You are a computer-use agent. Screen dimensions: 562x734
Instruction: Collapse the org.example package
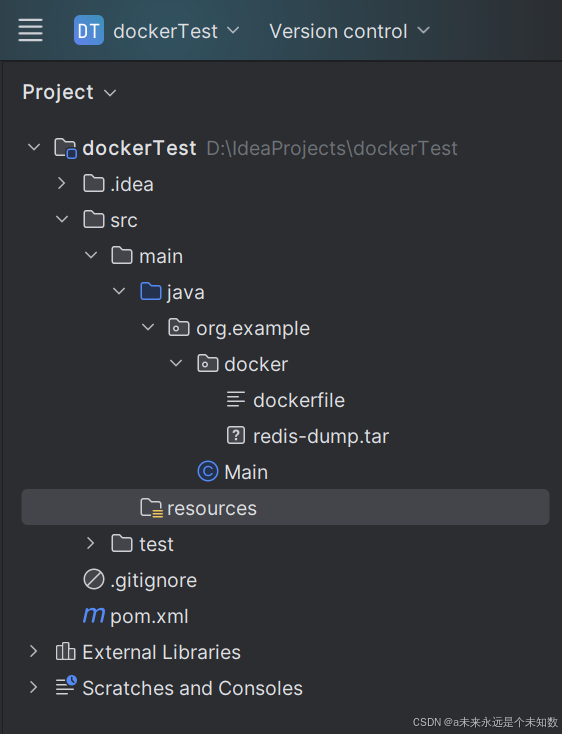click(x=148, y=327)
